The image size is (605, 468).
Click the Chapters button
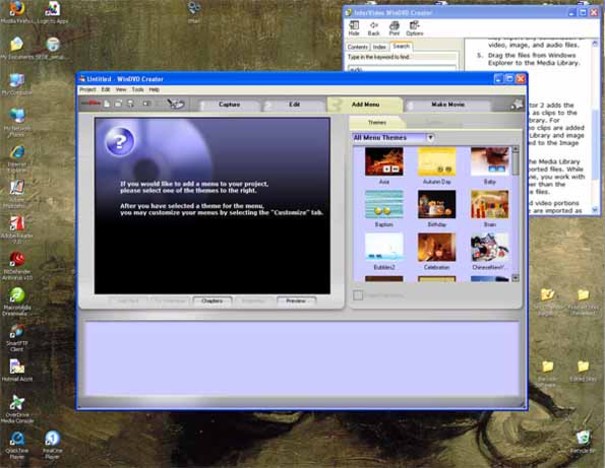212,301
